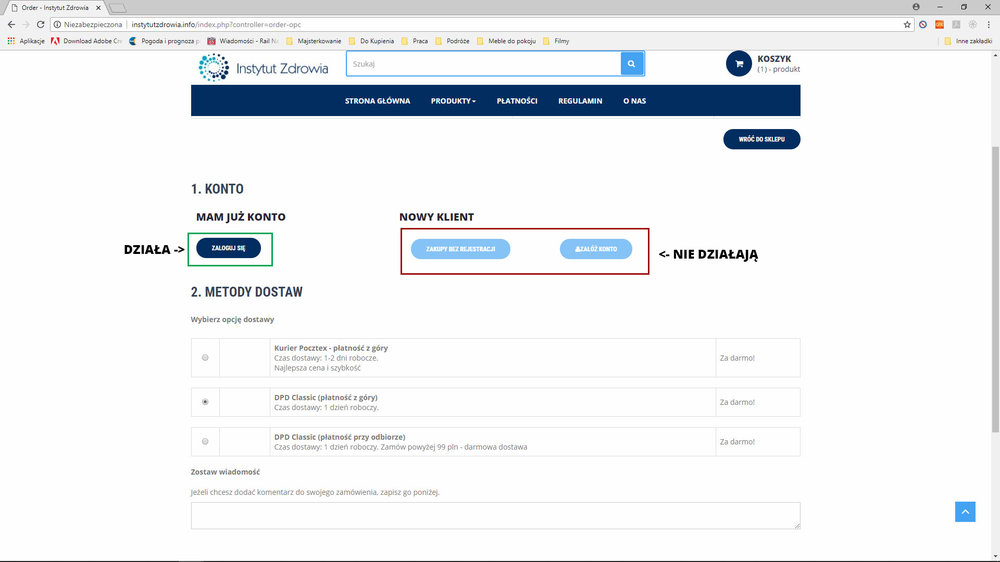Open the Chrome profile icon

click(x=916, y=7)
